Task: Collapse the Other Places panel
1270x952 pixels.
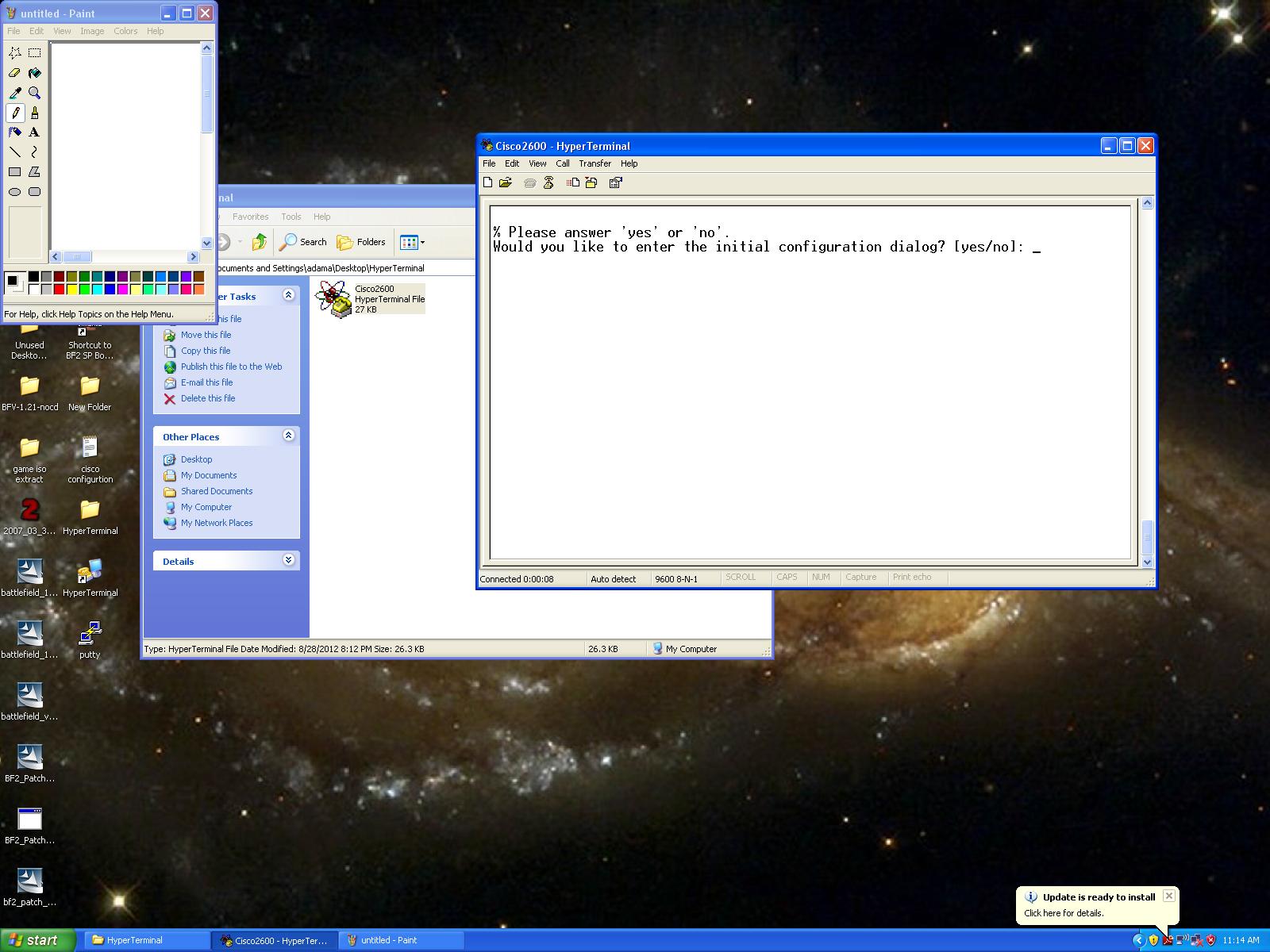Action: click(x=289, y=436)
